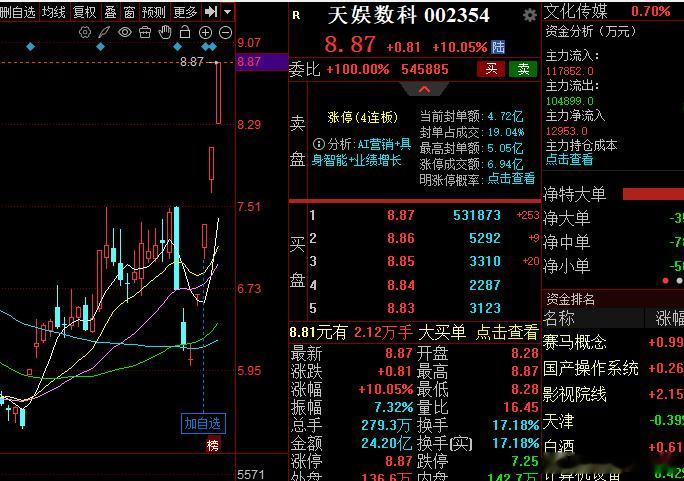Click 涨停(4连板) label
Image resolution: width=684 pixels, height=481 pixels.
pyautogui.click(x=363, y=117)
